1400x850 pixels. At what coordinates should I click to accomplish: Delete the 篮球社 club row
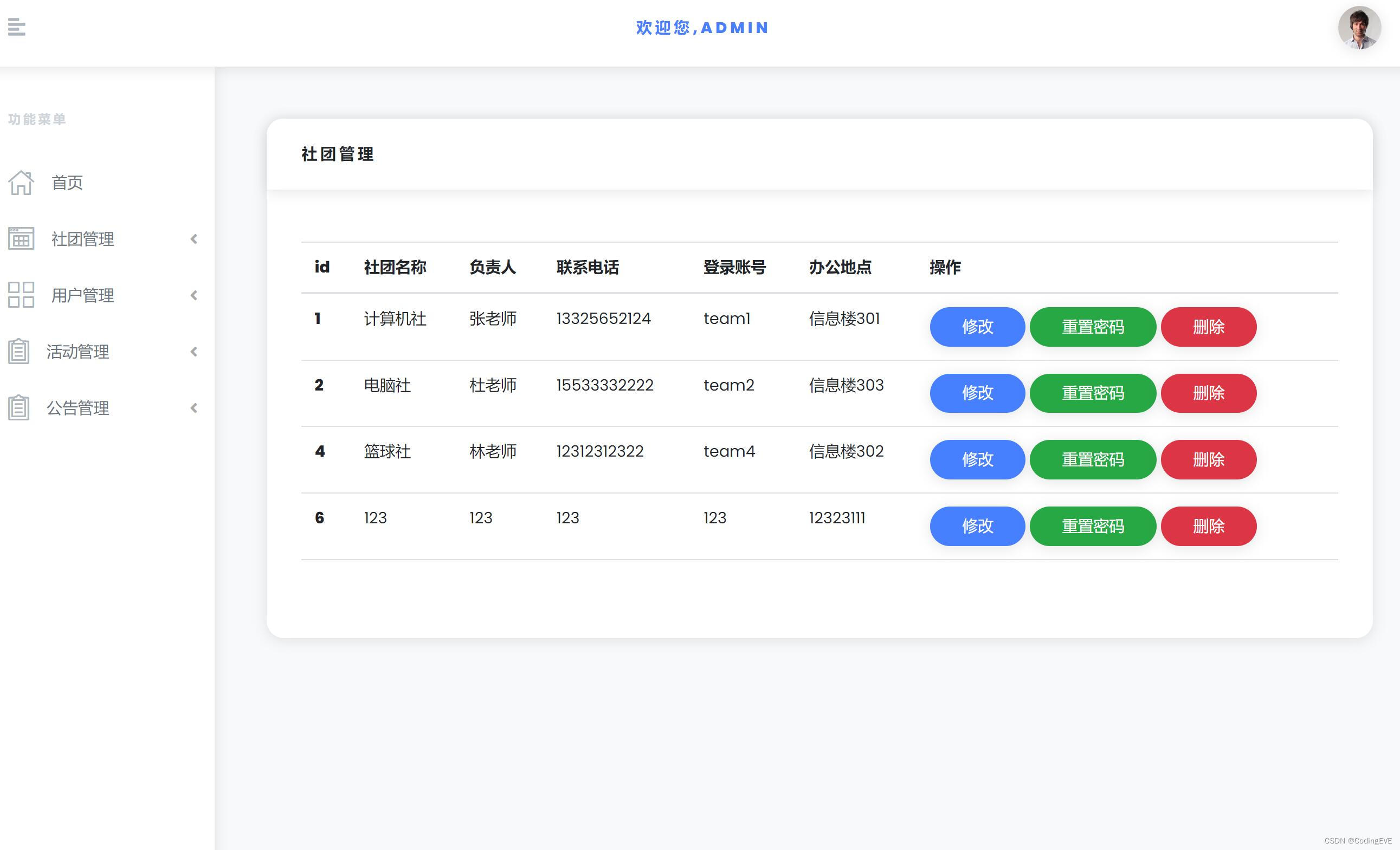[x=1209, y=459]
